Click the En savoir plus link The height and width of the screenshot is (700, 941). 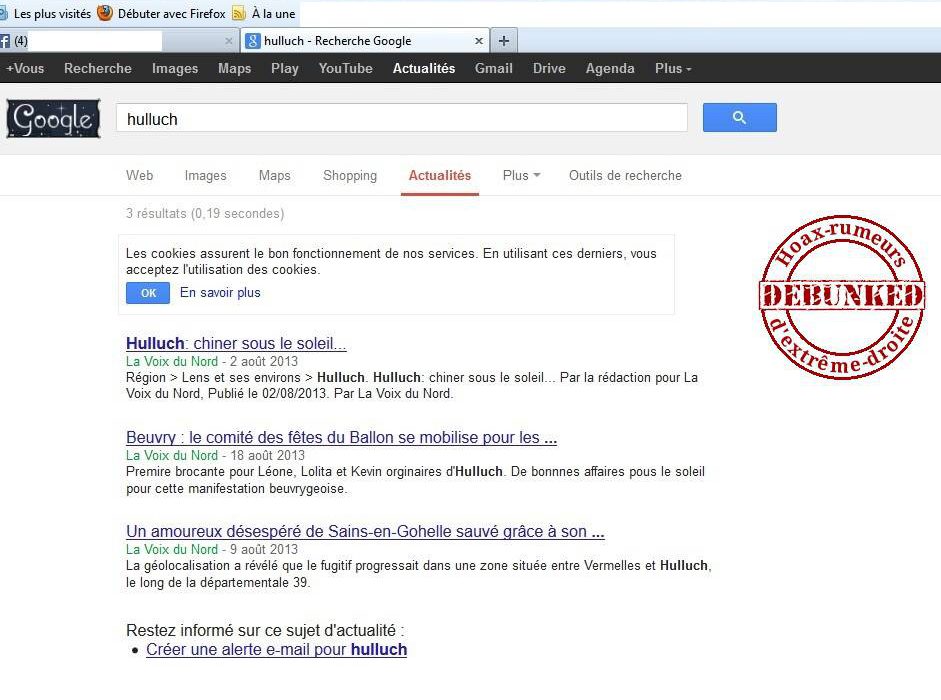pos(220,292)
